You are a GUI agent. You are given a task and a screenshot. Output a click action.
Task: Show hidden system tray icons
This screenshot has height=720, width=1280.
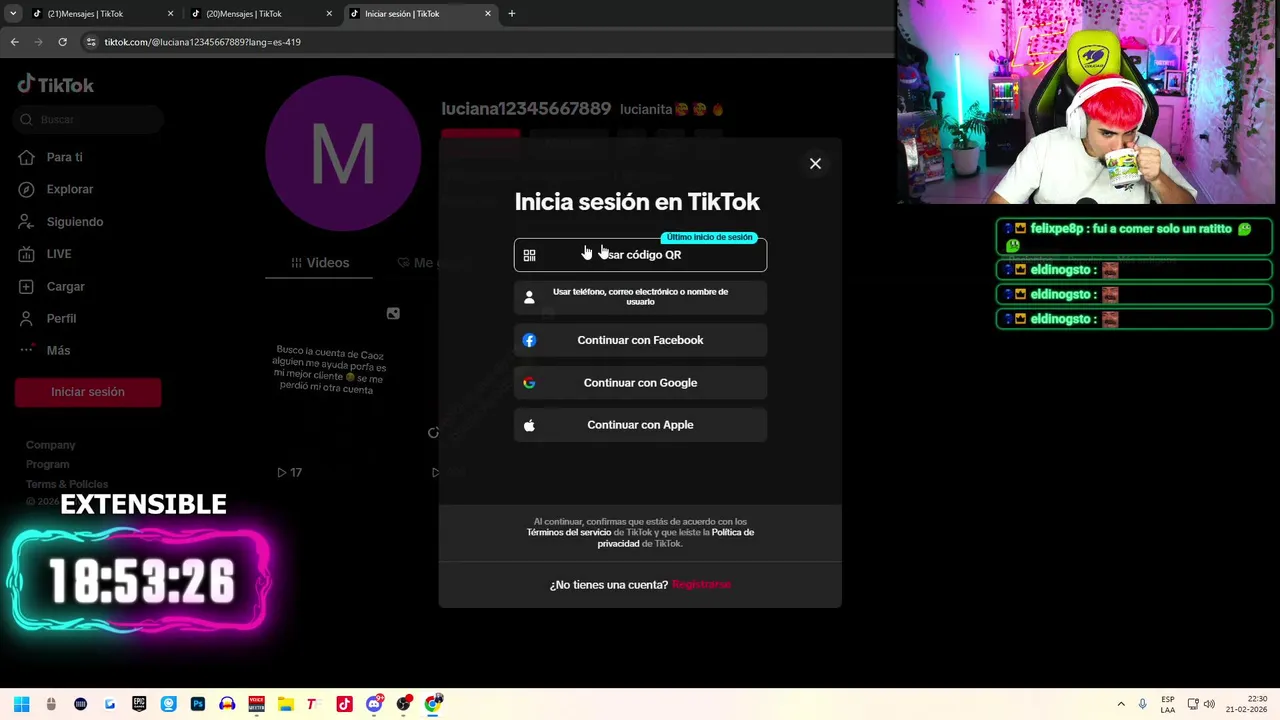tap(1121, 704)
